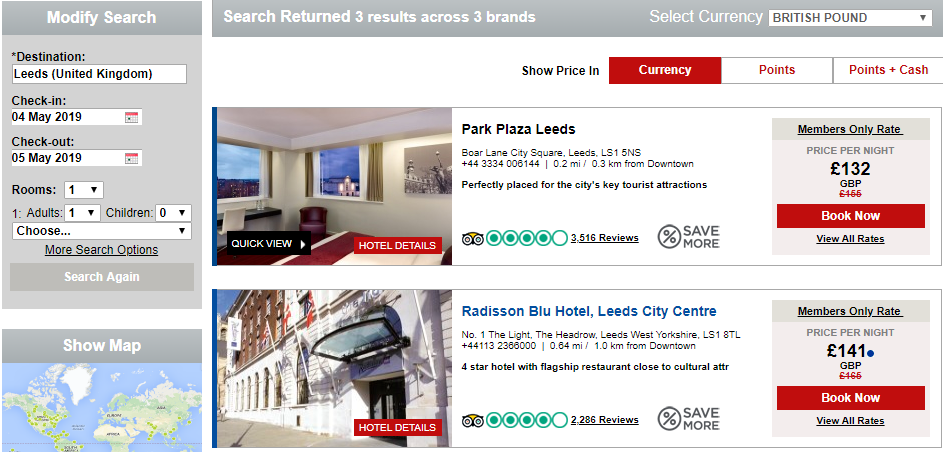
Task: Click Quick View arrow on Park Plaza image
Action: point(303,244)
